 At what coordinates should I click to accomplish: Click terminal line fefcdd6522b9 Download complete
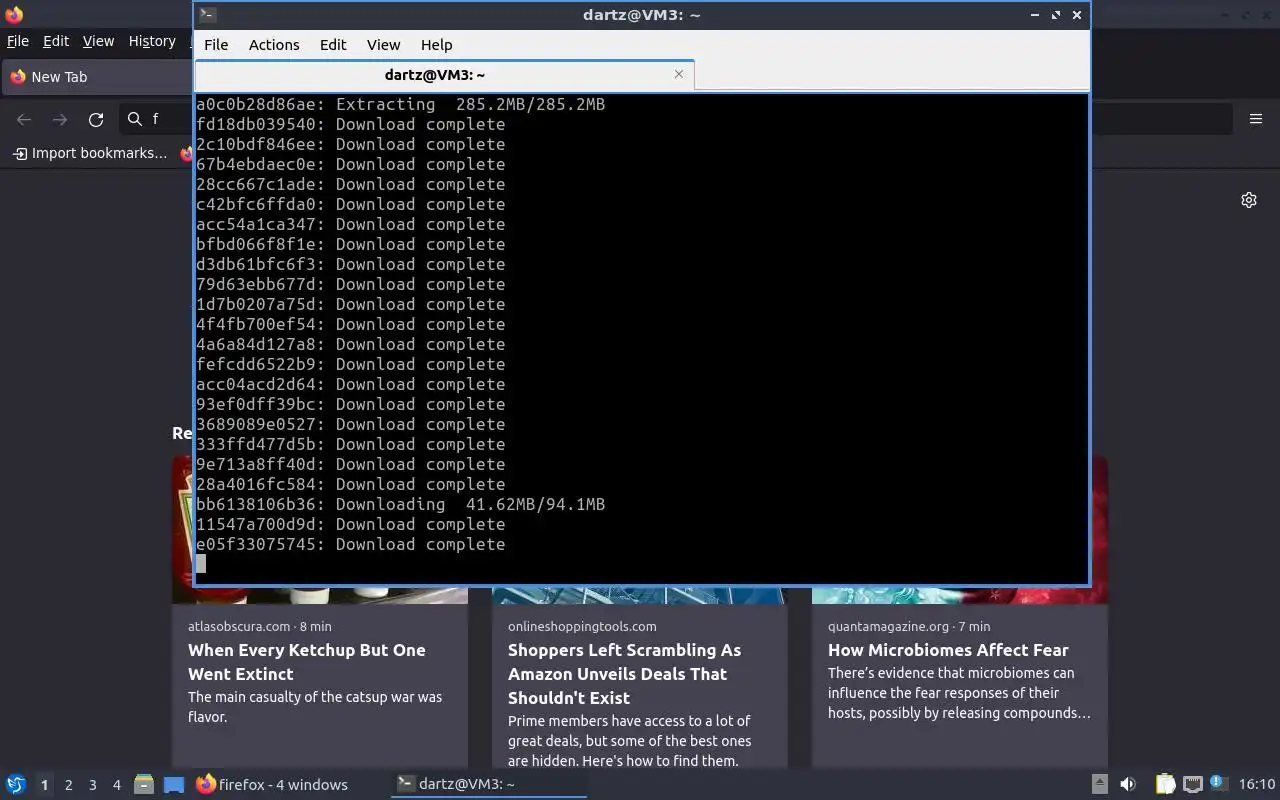tap(350, 364)
